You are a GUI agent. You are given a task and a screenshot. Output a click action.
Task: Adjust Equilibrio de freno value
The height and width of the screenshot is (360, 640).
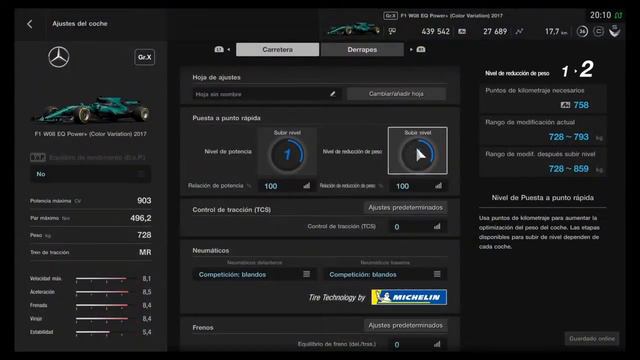coord(418,344)
